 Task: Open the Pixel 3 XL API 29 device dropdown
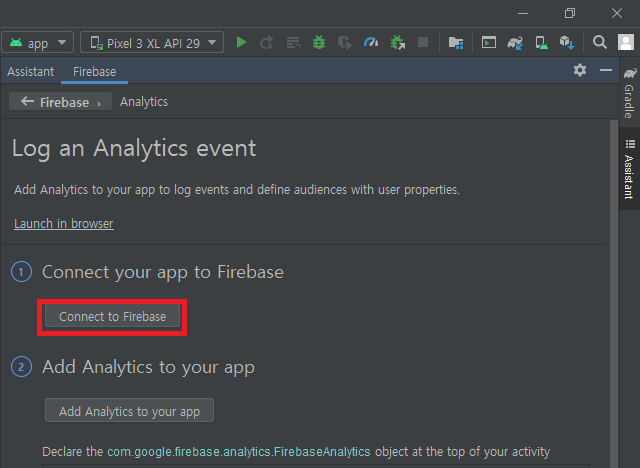(152, 42)
